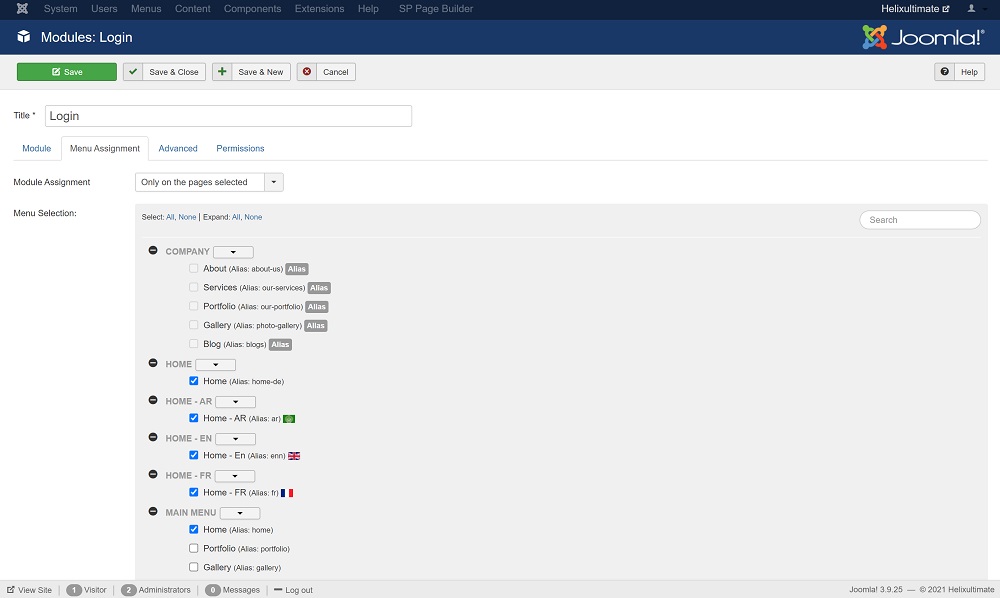Screen dimensions: 1000x598
Task: Collapse the MAIN MENU group icon
Action: pyautogui.click(x=153, y=512)
